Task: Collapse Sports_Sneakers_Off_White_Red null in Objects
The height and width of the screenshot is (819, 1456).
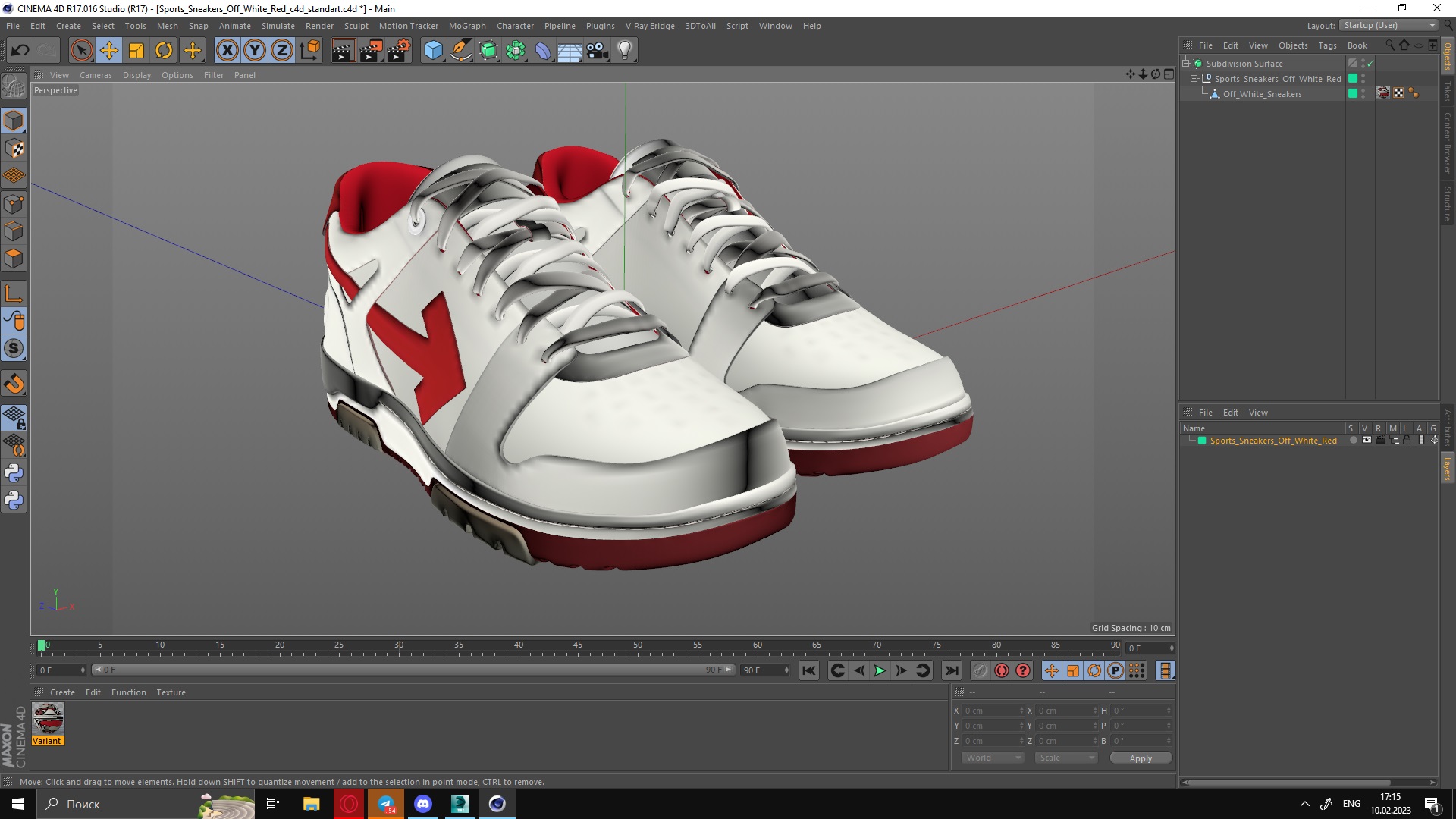Action: [x=1194, y=78]
